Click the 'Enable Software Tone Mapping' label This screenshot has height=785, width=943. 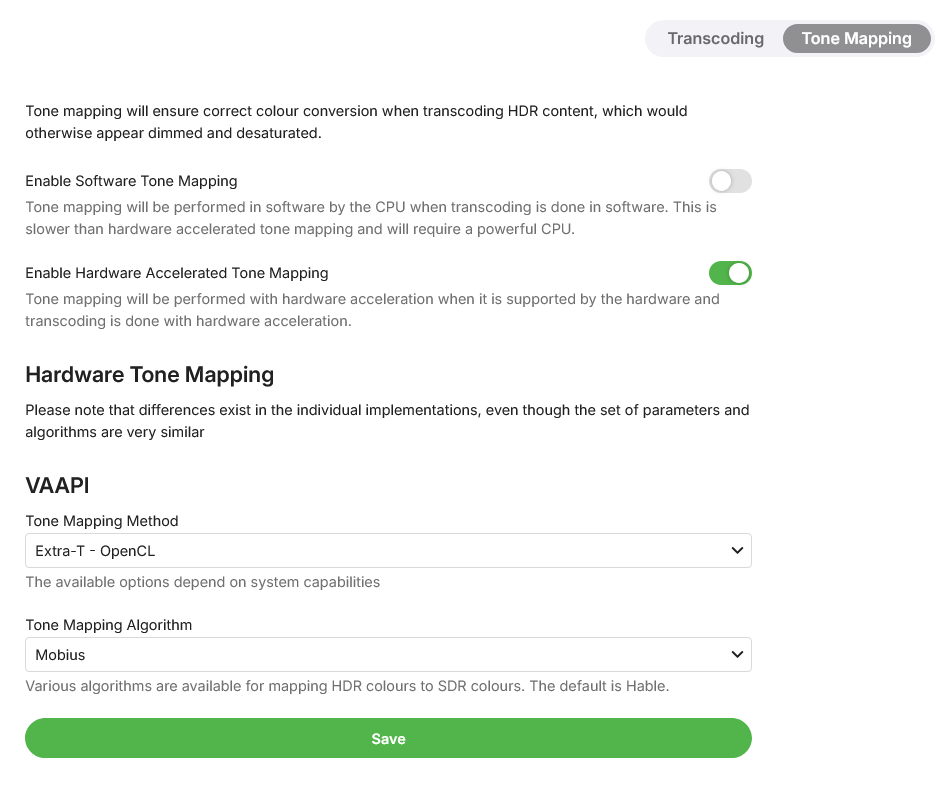coord(131,181)
